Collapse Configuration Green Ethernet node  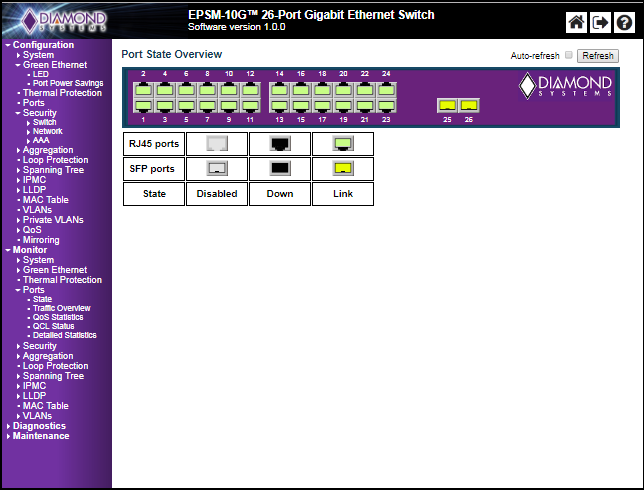click(18, 65)
